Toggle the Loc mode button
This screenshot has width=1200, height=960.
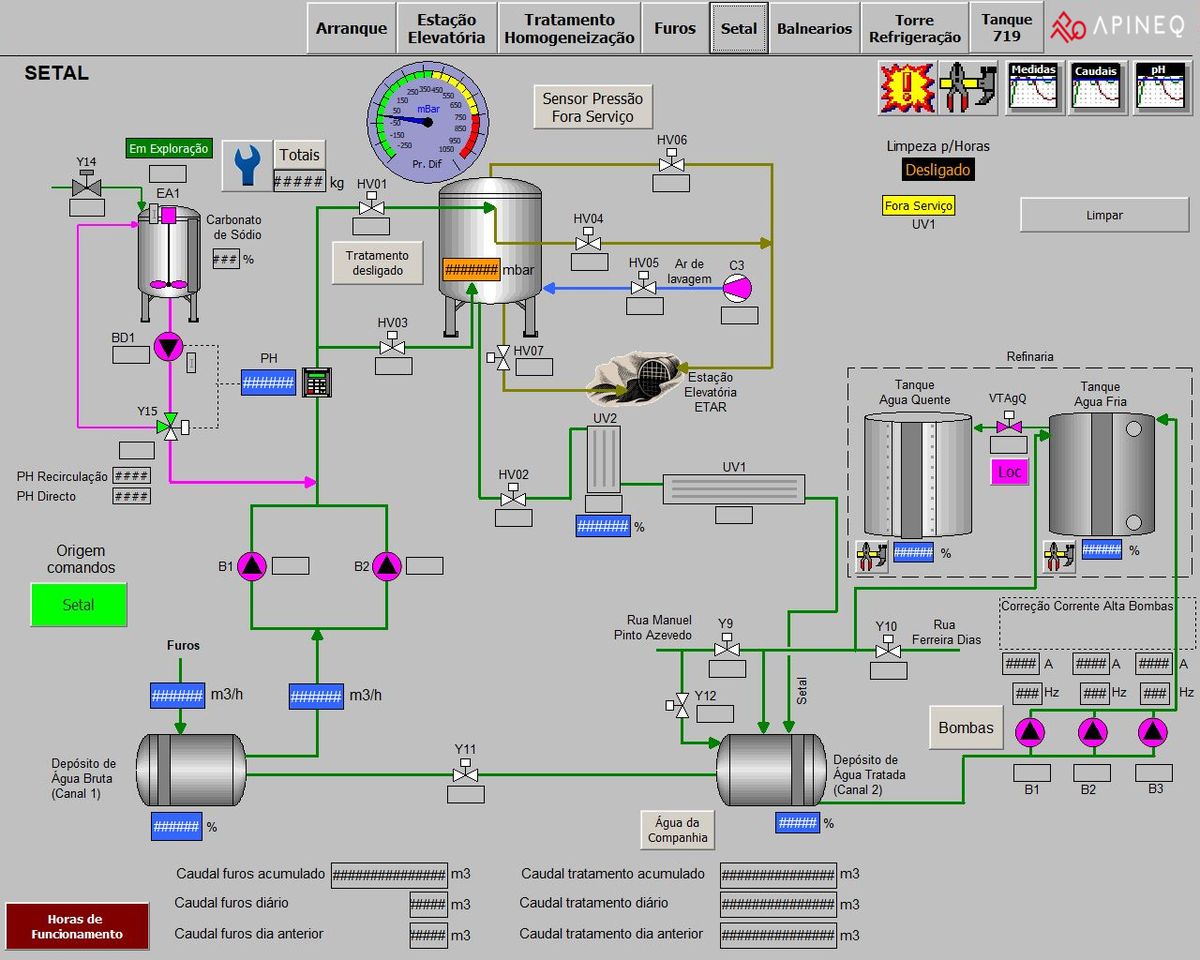pyautogui.click(x=1010, y=471)
